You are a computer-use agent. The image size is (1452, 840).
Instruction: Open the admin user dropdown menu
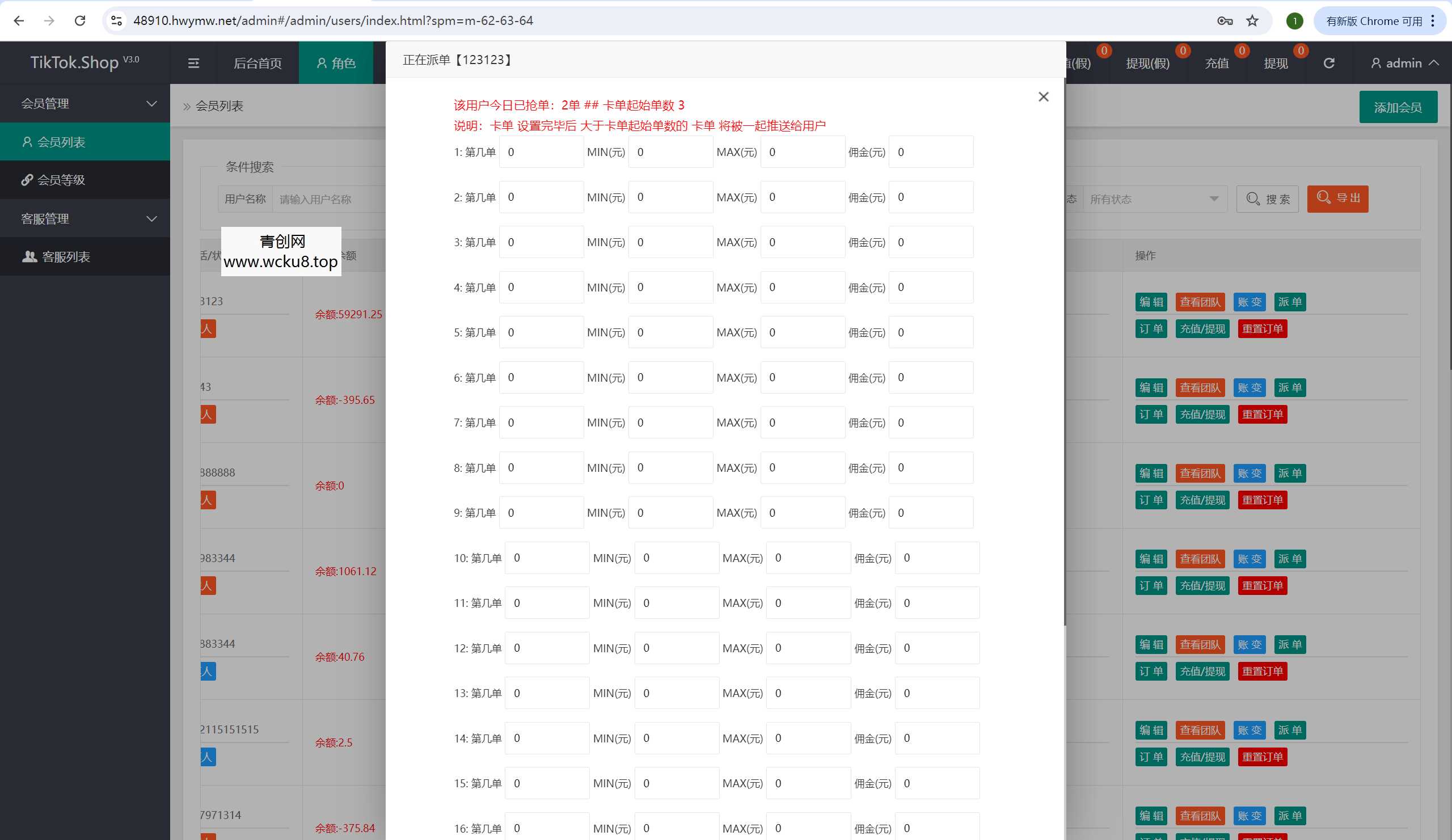(x=1404, y=63)
